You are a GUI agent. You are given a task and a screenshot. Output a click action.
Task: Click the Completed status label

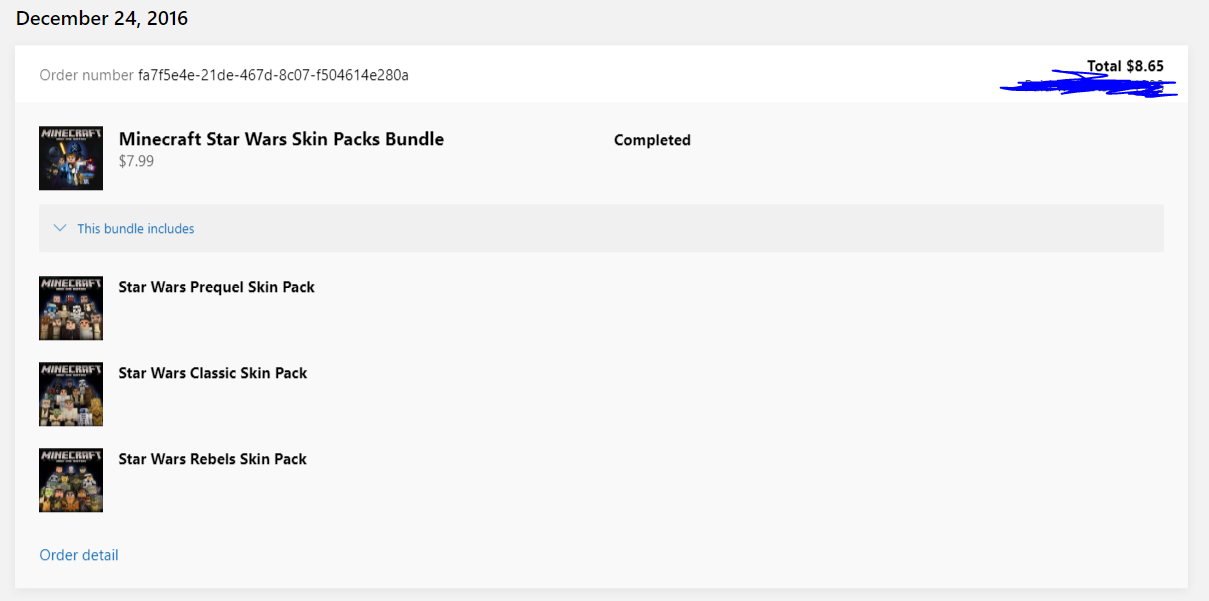tap(652, 140)
